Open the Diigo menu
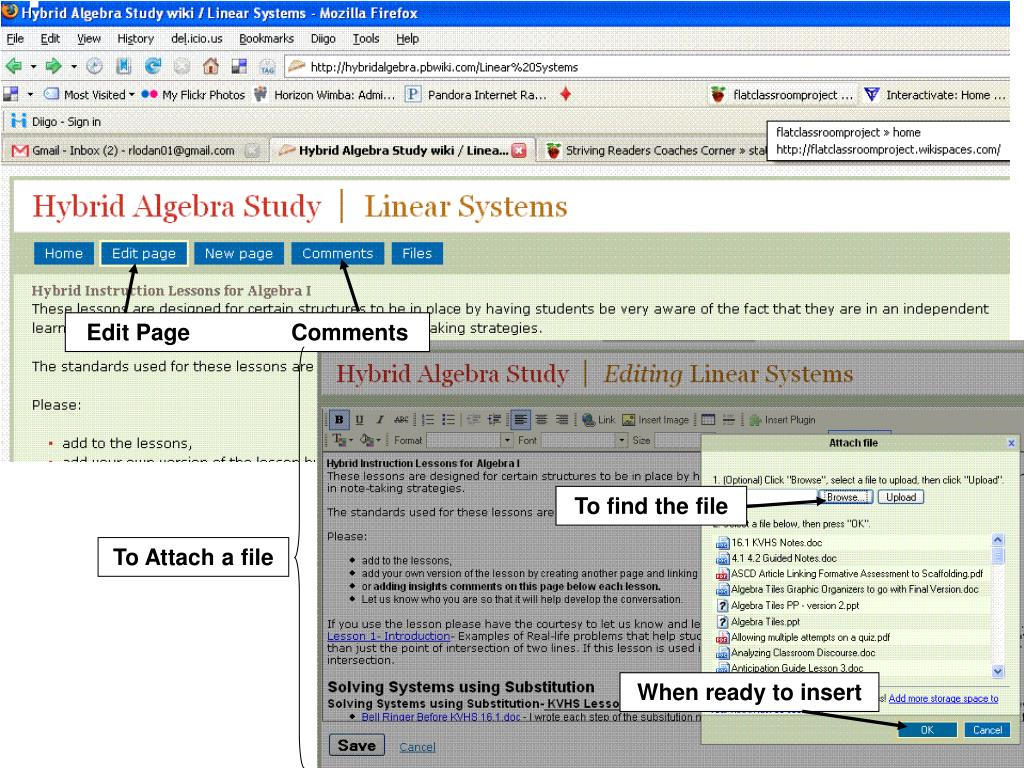 pyautogui.click(x=323, y=39)
